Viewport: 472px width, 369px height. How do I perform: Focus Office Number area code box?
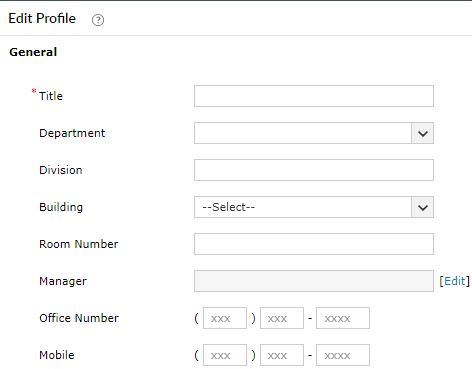225,318
